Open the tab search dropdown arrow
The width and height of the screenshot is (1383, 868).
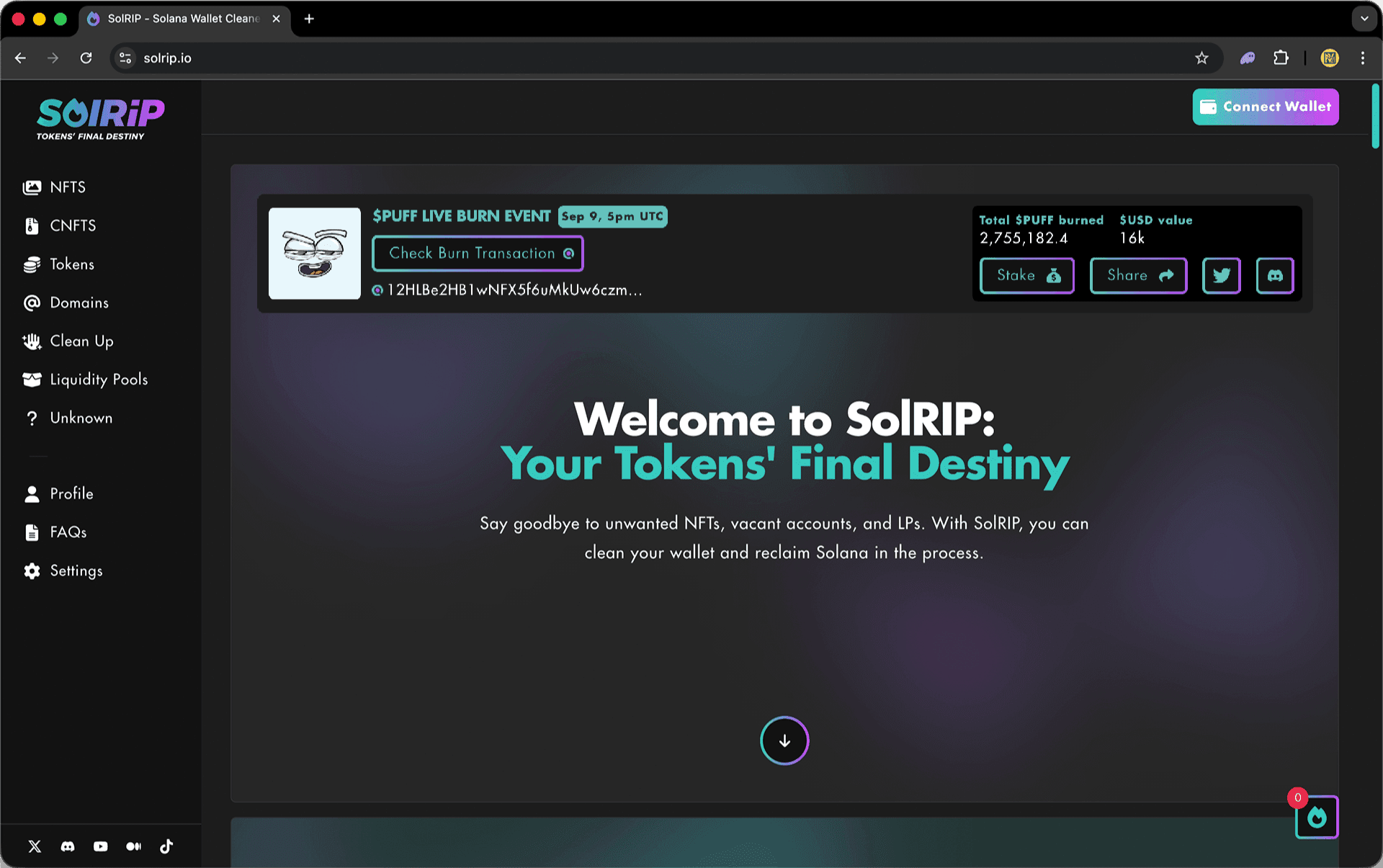coord(1364,19)
